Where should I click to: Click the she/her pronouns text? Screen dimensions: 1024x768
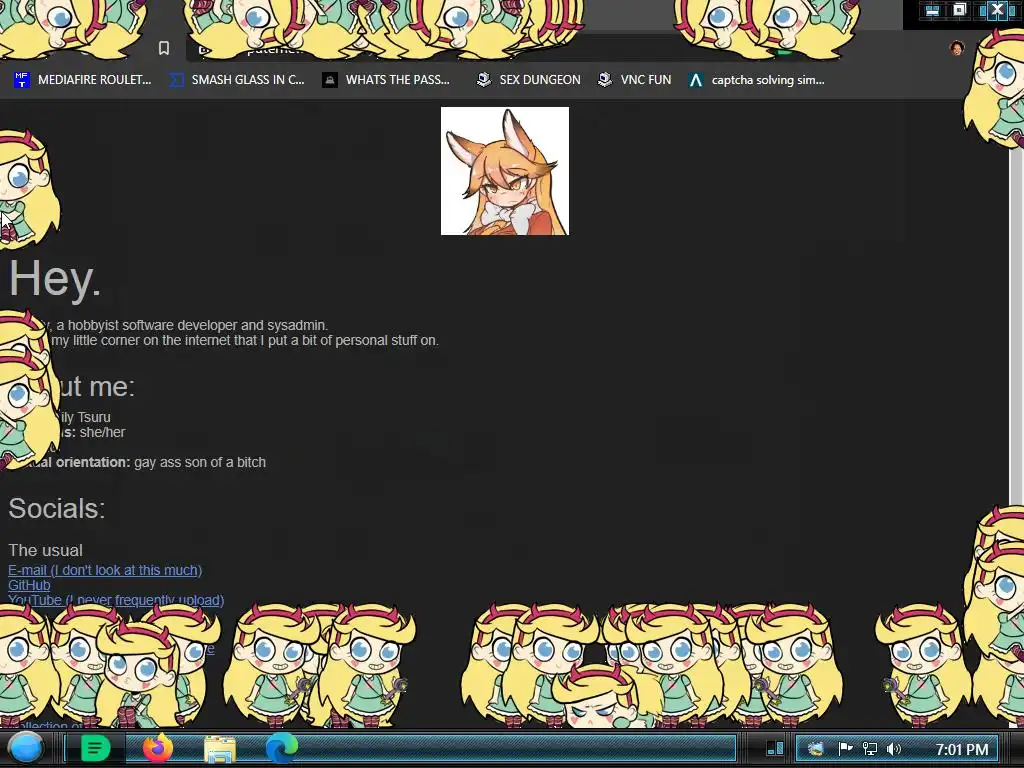click(103, 432)
